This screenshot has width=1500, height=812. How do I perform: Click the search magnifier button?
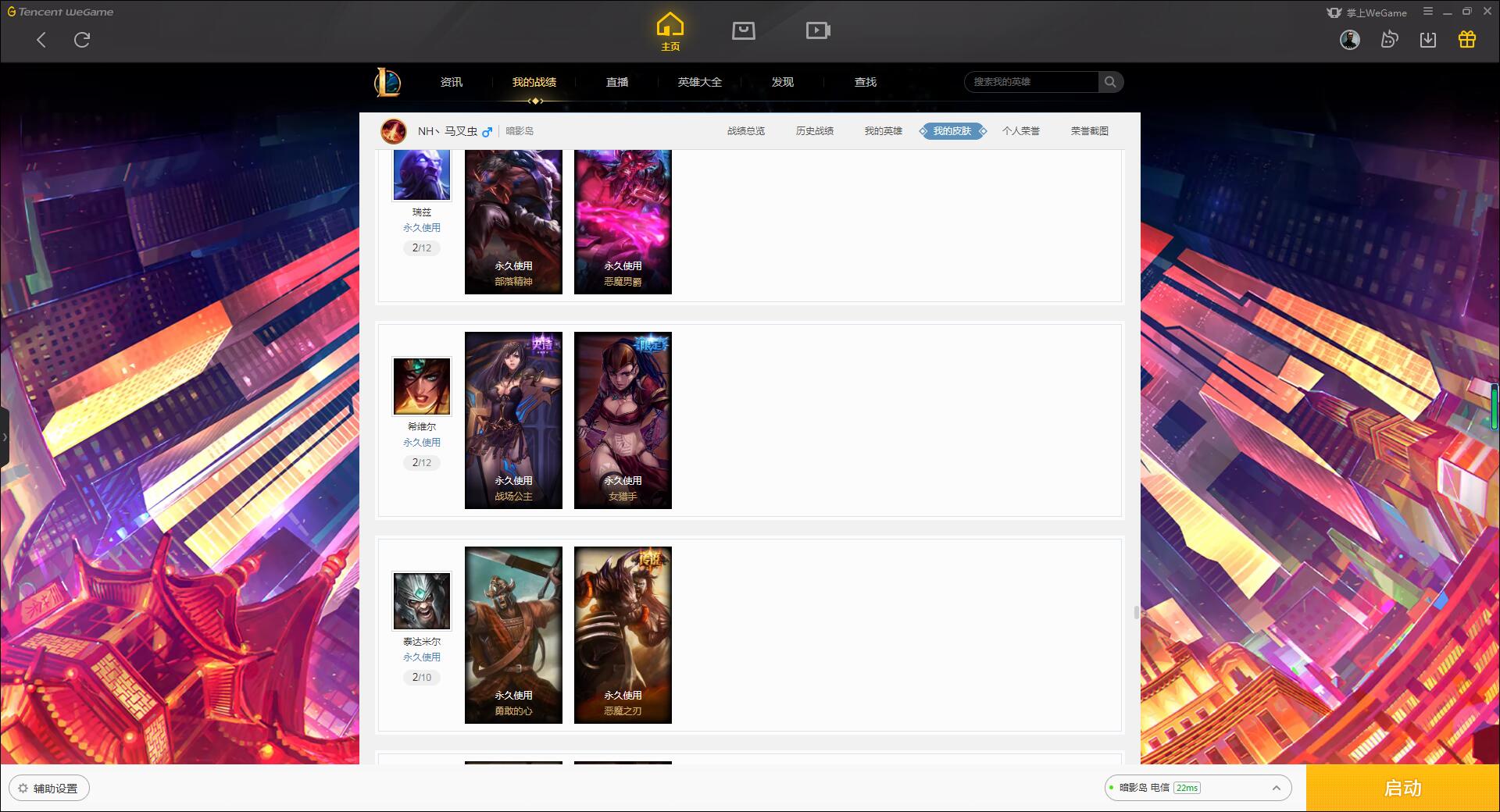pyautogui.click(x=1110, y=82)
